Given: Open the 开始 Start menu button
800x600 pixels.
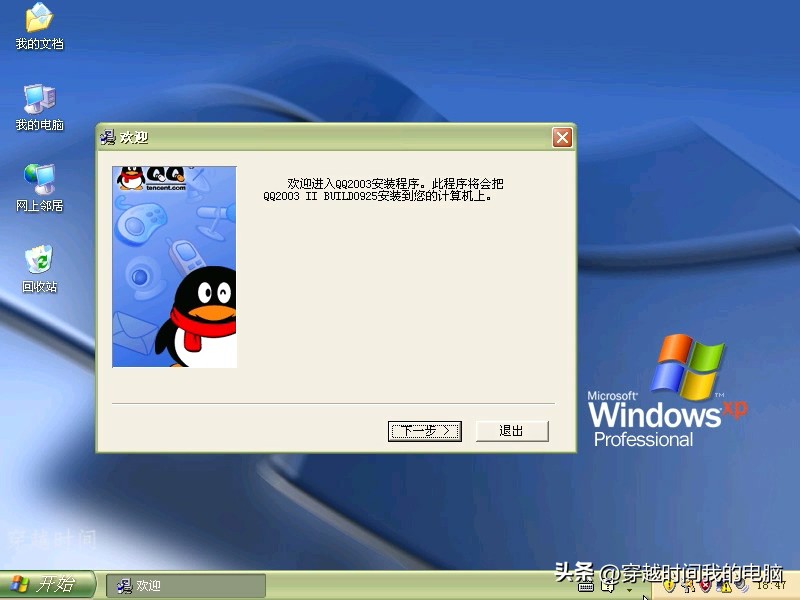Looking at the screenshot, I should click(x=47, y=584).
